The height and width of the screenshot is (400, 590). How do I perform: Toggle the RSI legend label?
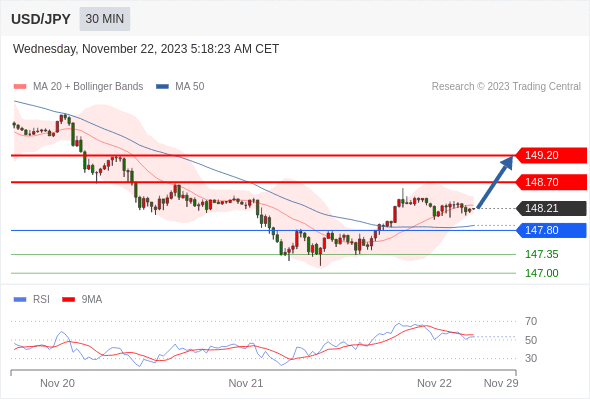(x=41, y=300)
